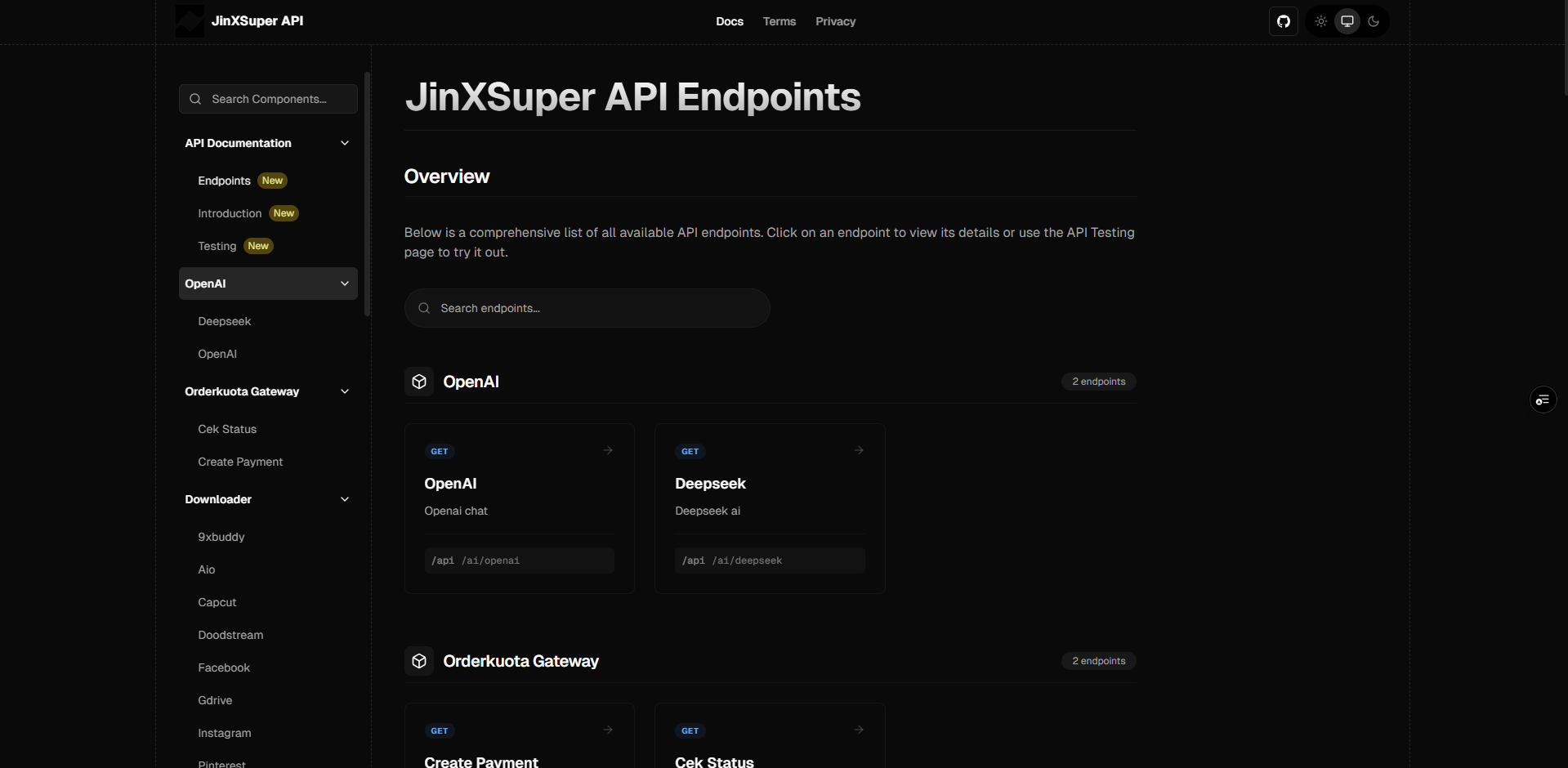This screenshot has height=768, width=1568.
Task: Enable dark theme with moon toggle
Action: [x=1374, y=21]
